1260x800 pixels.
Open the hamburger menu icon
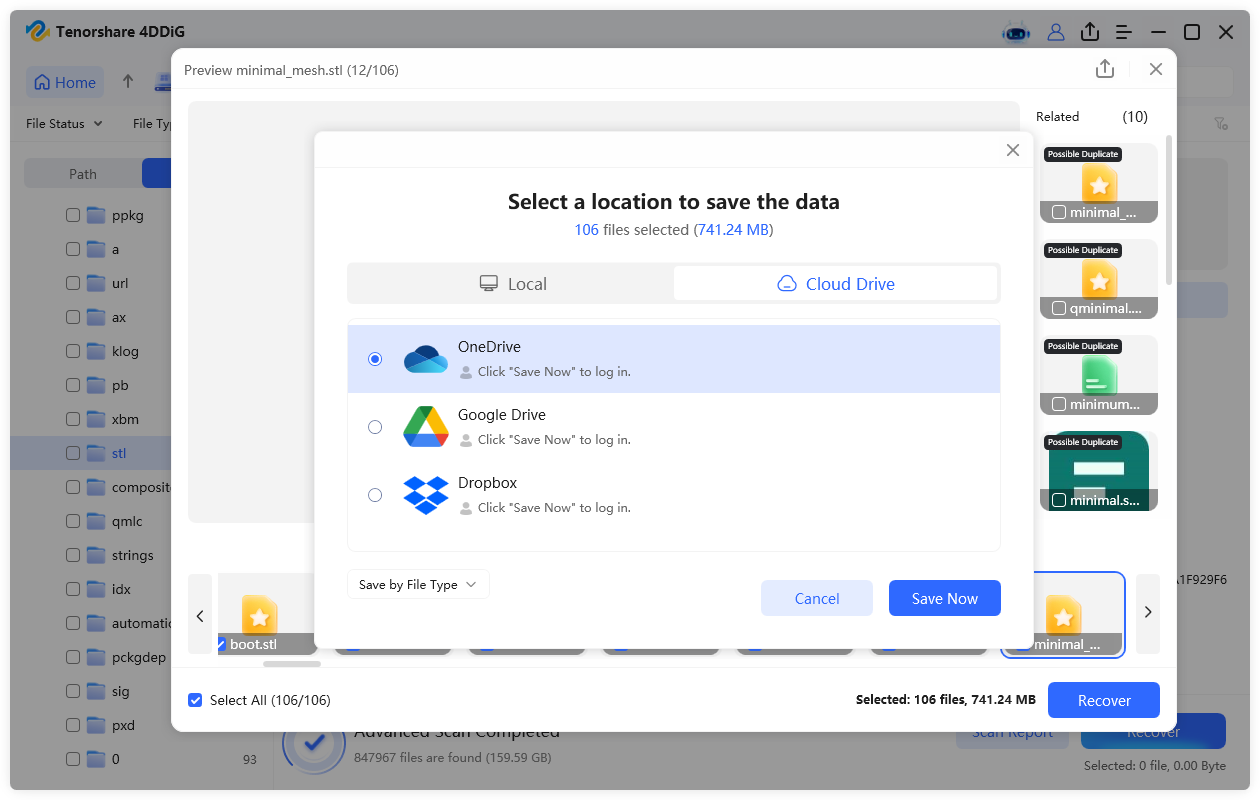1124,32
